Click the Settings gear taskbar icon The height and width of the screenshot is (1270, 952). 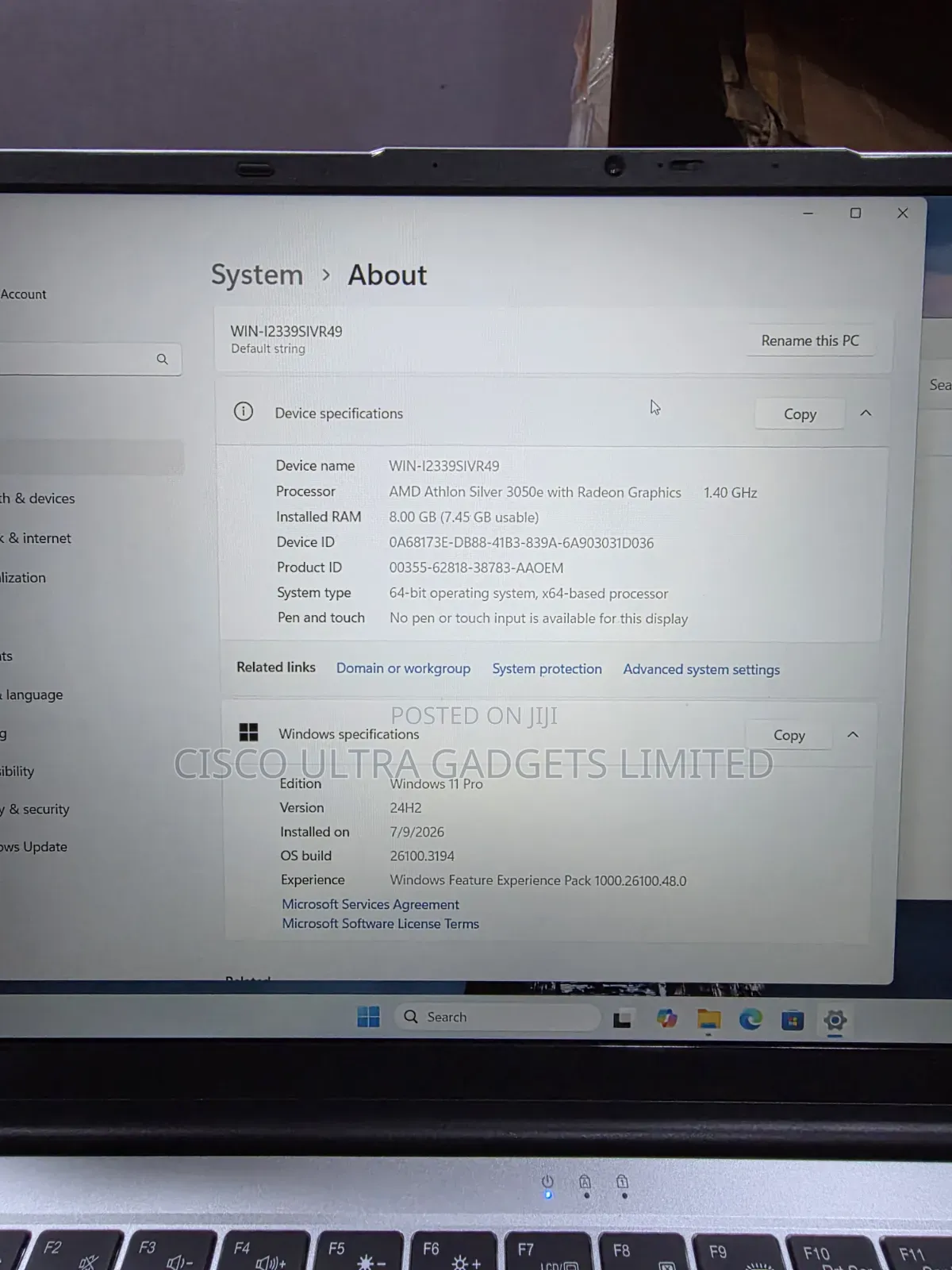835,1020
